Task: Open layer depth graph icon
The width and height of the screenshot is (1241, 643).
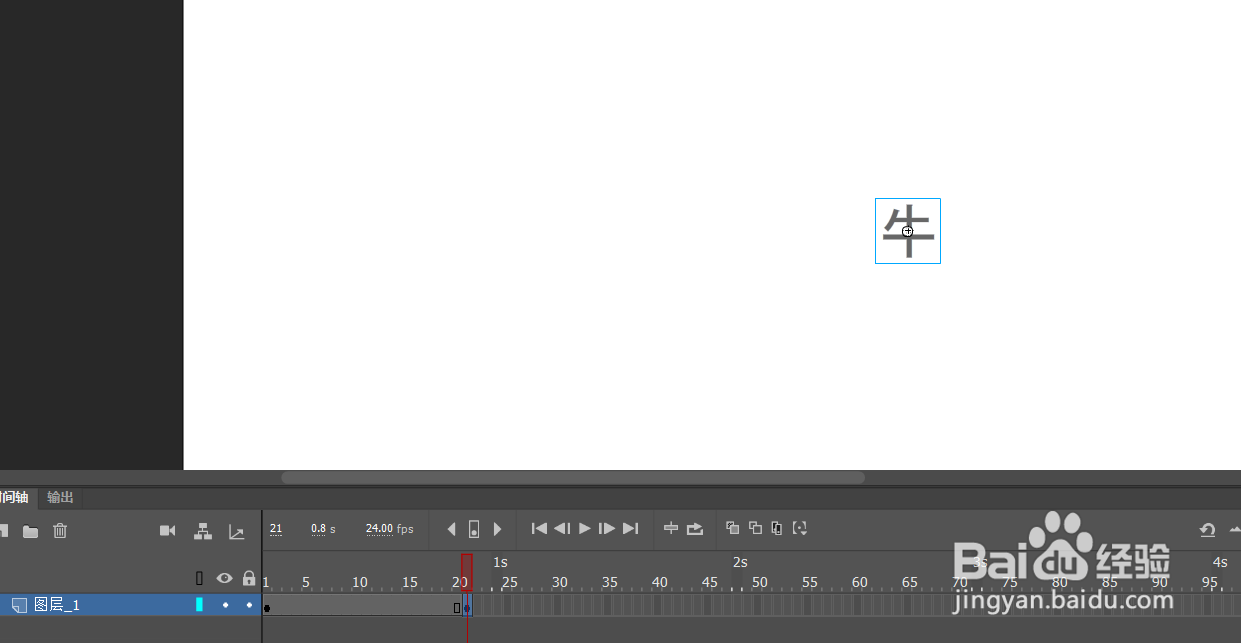Action: pos(237,531)
